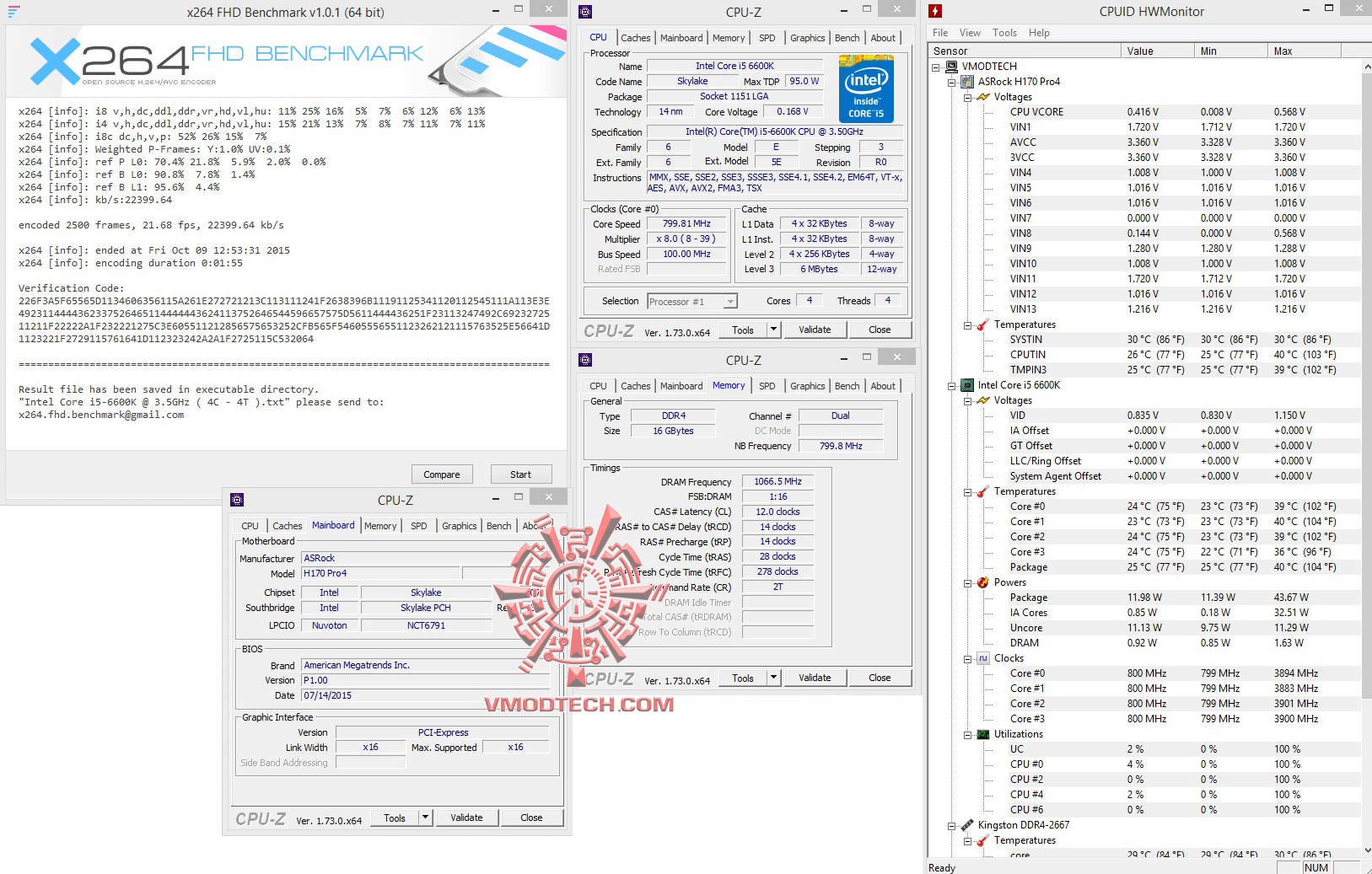Click the HWMonitor vertical scrollbar down arrow
The height and width of the screenshot is (874, 1372).
(1366, 850)
